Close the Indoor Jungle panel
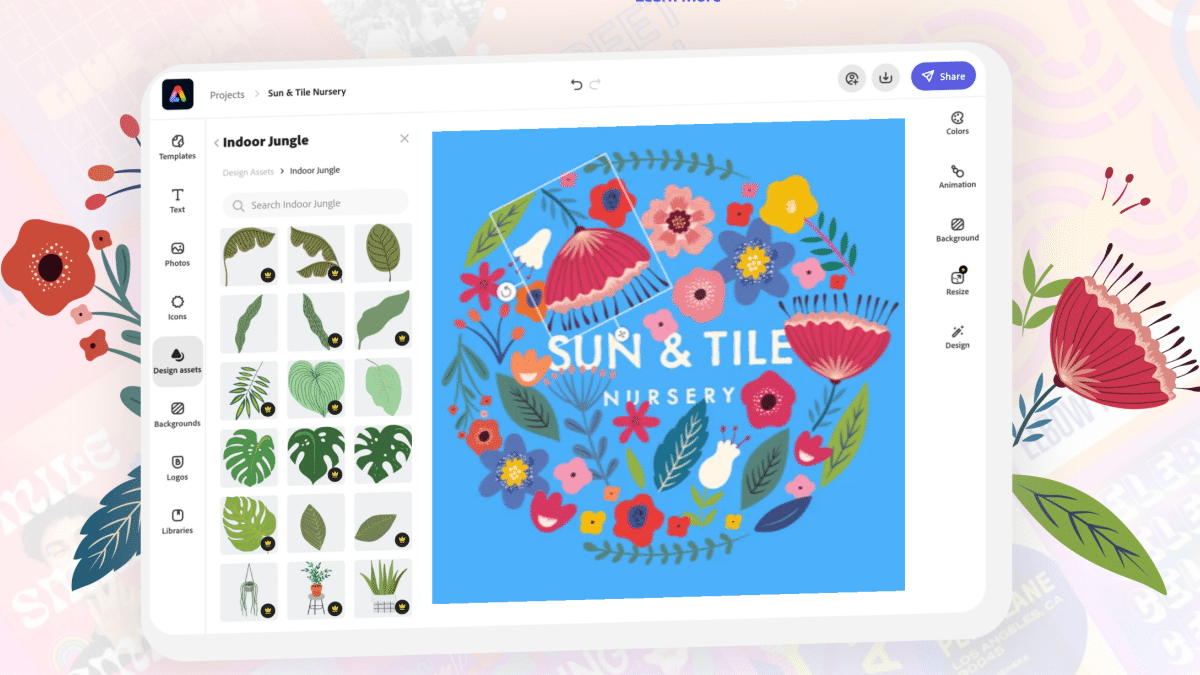 [404, 138]
